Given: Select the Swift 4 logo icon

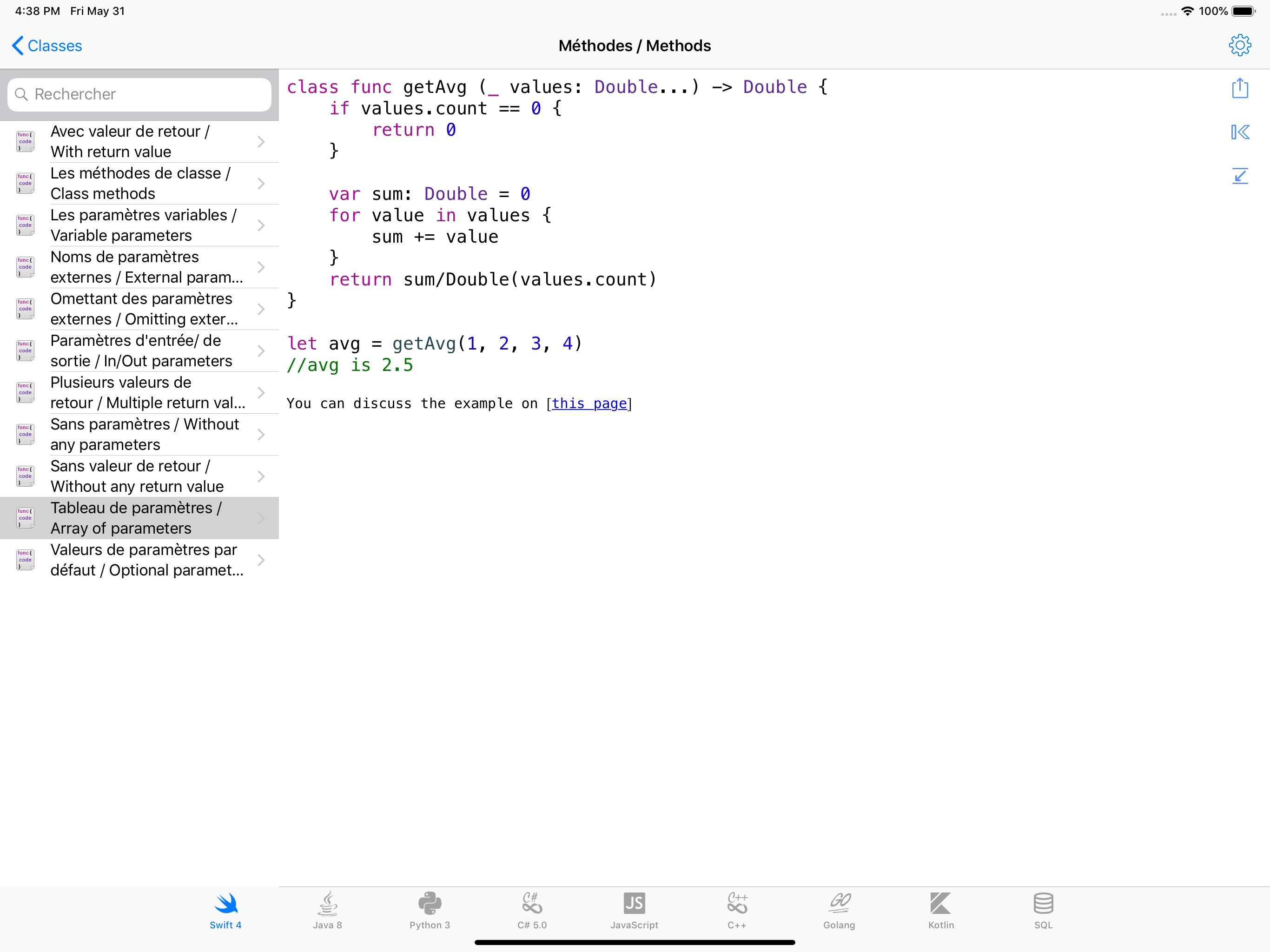Looking at the screenshot, I should (225, 903).
